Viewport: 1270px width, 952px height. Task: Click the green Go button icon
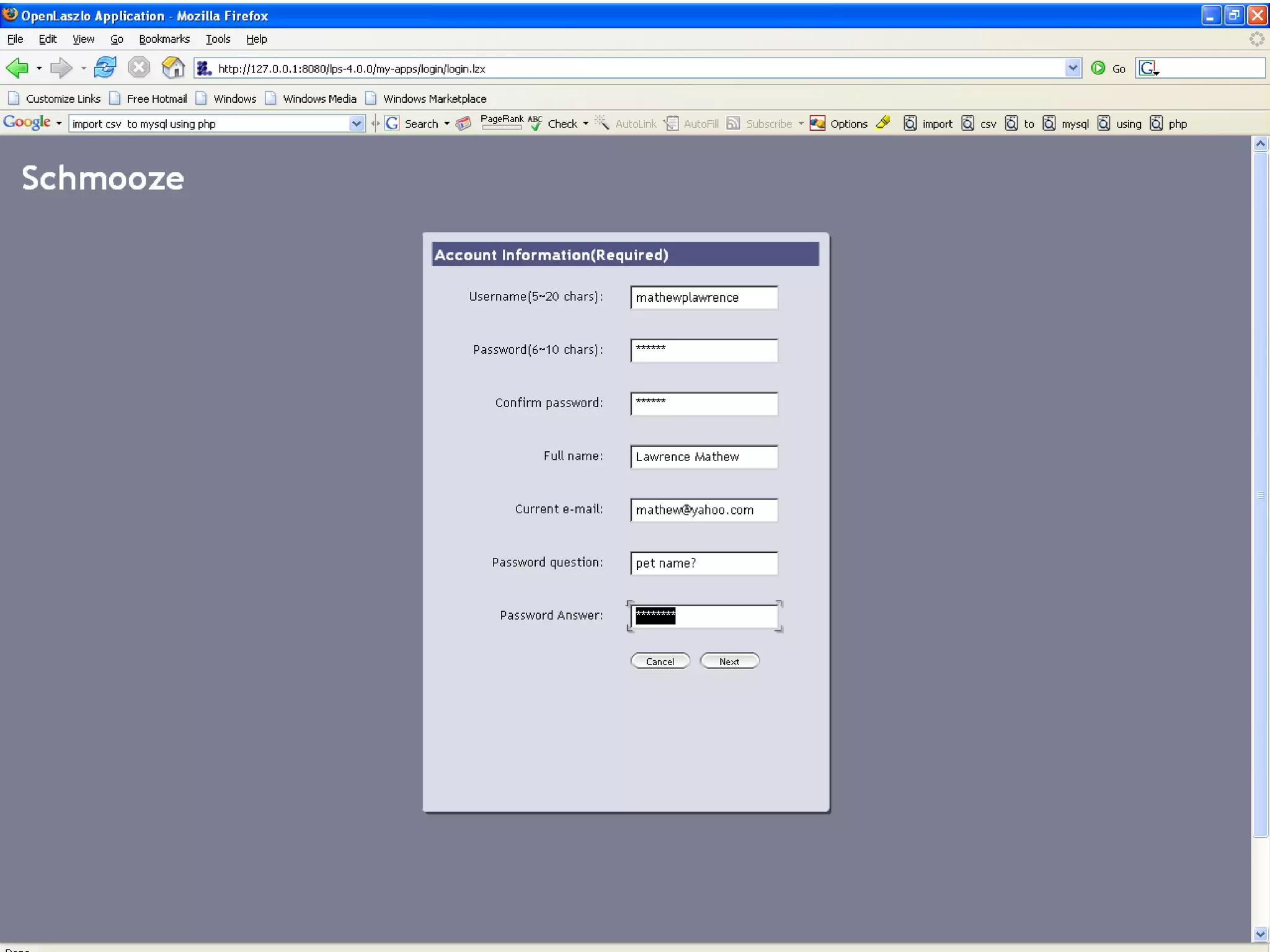point(1098,68)
